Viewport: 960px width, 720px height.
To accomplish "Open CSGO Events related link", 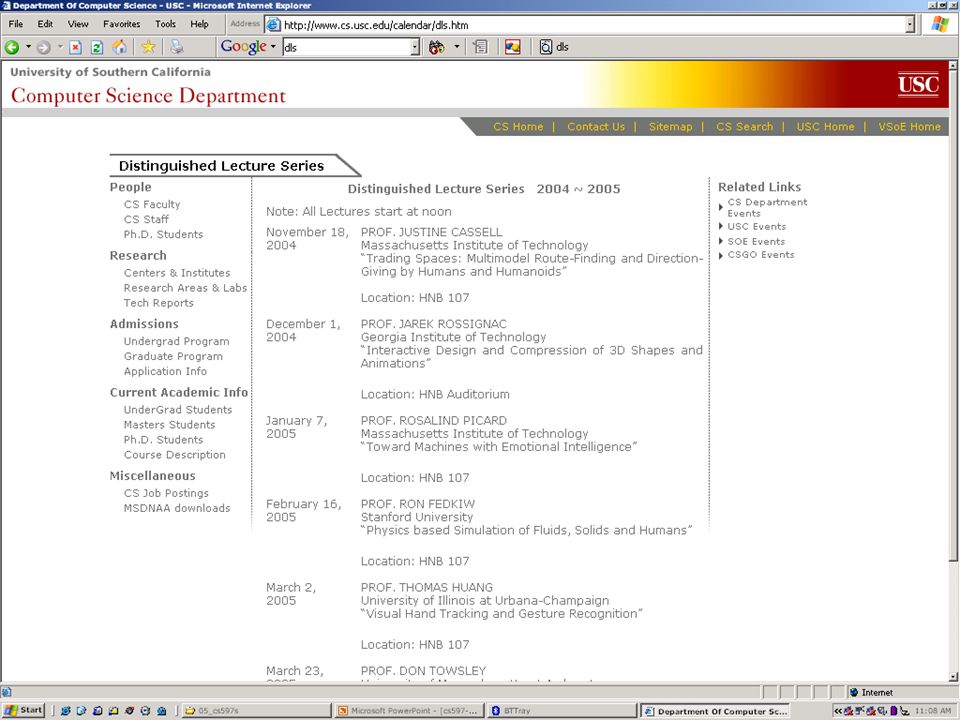I will click(761, 255).
